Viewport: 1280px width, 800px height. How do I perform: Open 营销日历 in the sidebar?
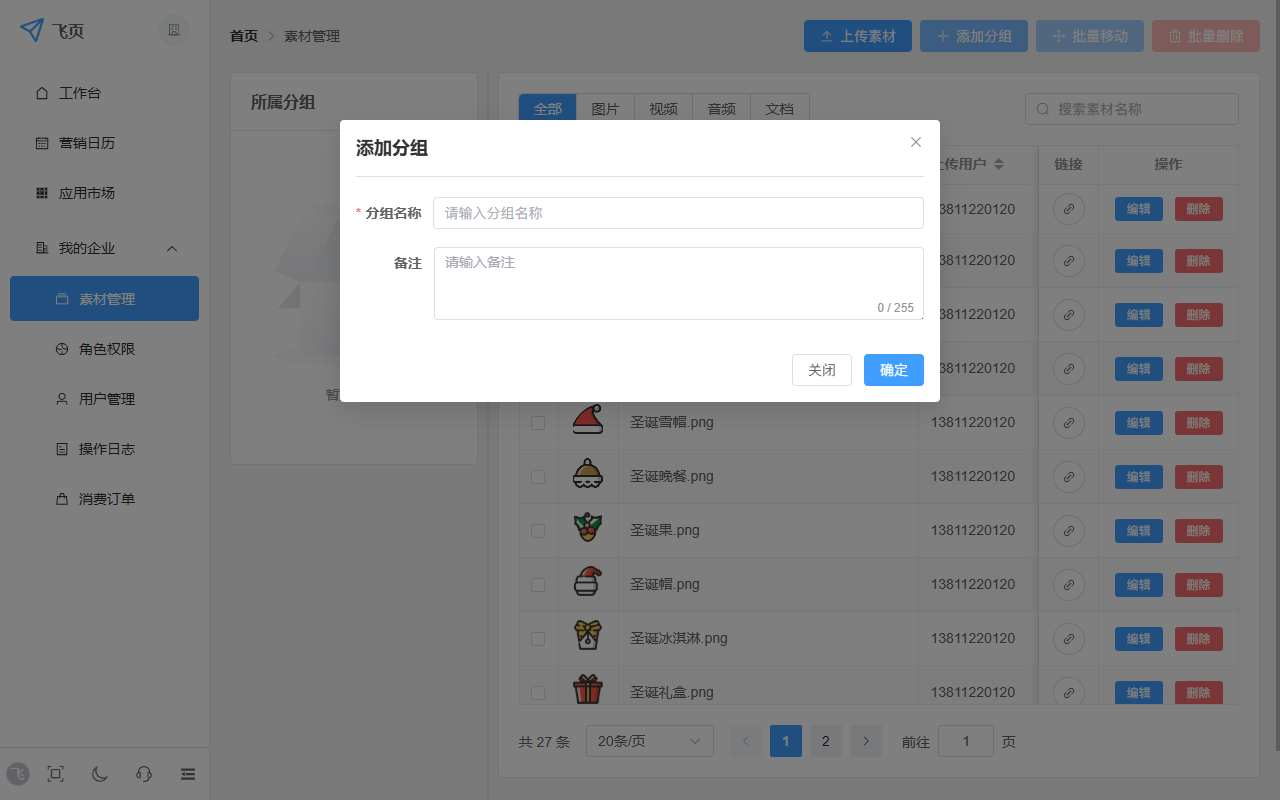(x=84, y=143)
